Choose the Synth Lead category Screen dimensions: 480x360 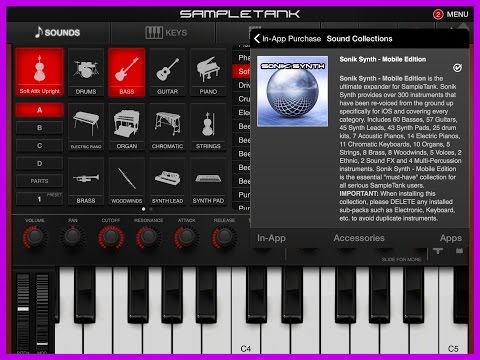167,181
